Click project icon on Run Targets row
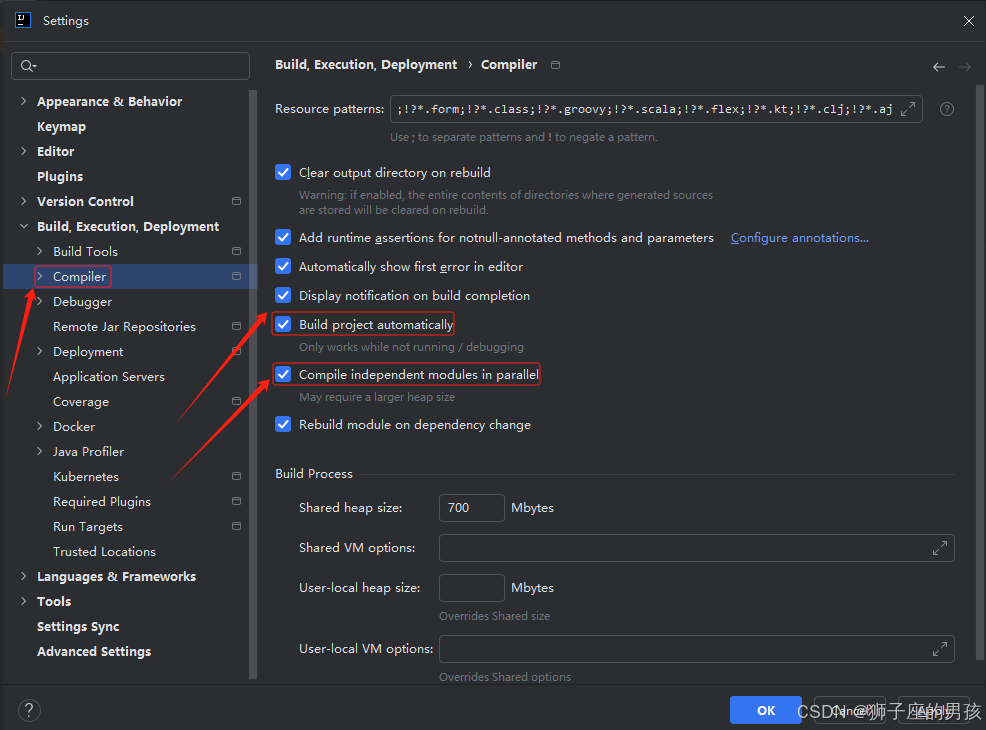The width and height of the screenshot is (986, 730). 236,526
